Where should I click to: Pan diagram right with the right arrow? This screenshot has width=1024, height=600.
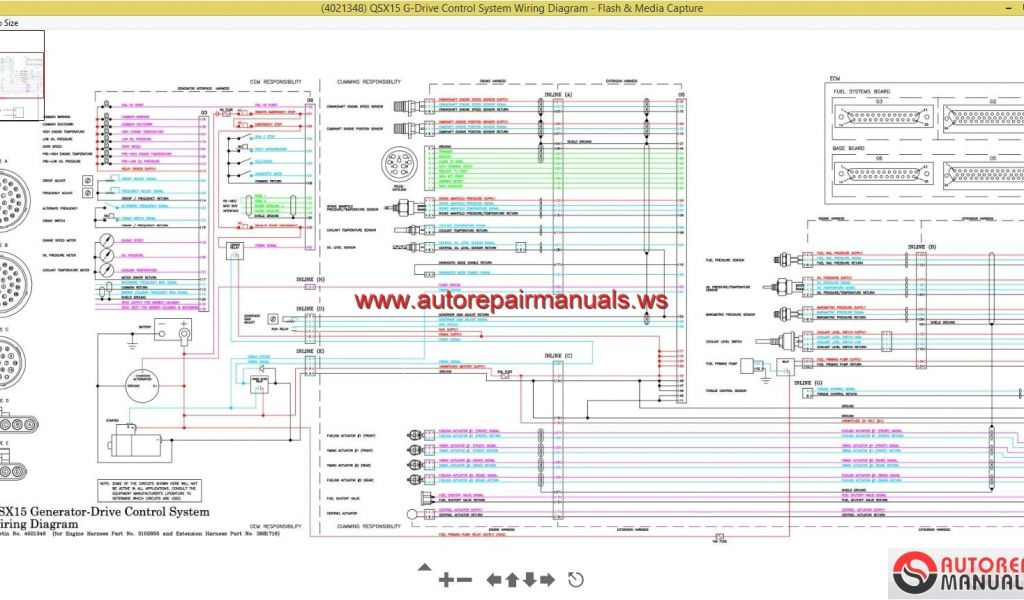(x=547, y=579)
